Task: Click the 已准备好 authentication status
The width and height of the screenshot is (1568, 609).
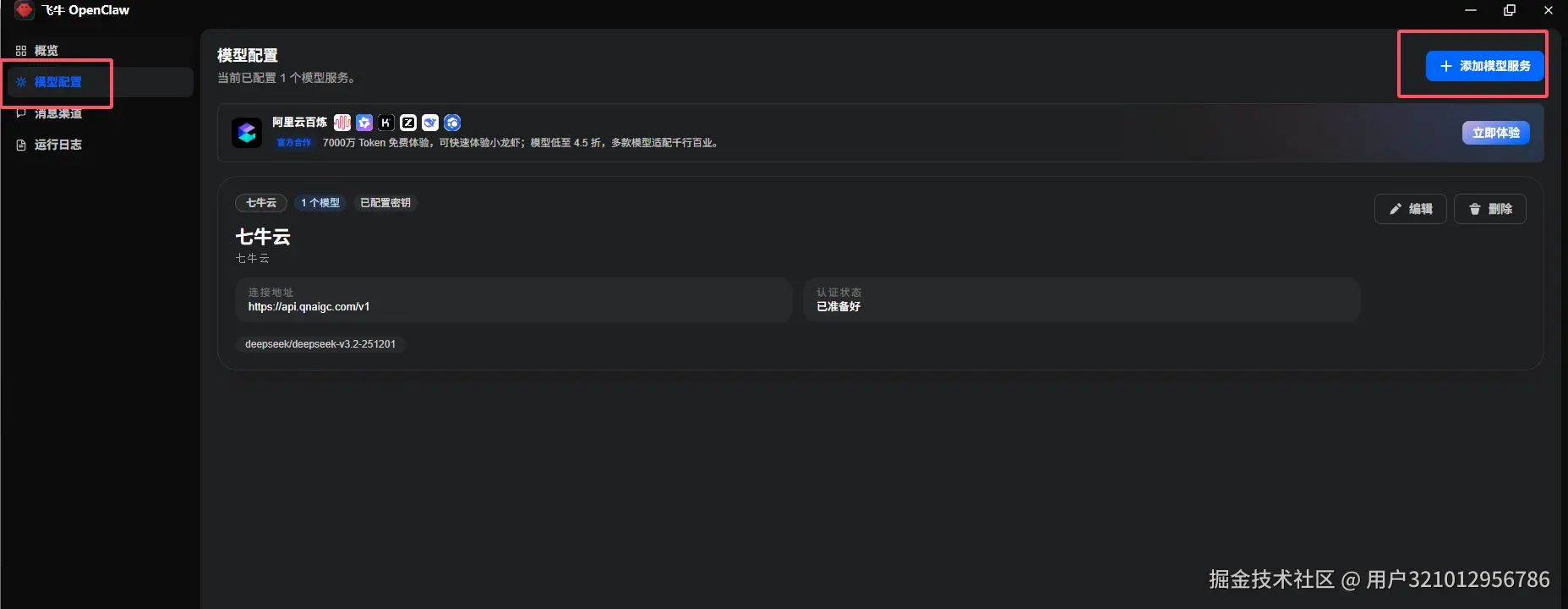Action: [839, 307]
